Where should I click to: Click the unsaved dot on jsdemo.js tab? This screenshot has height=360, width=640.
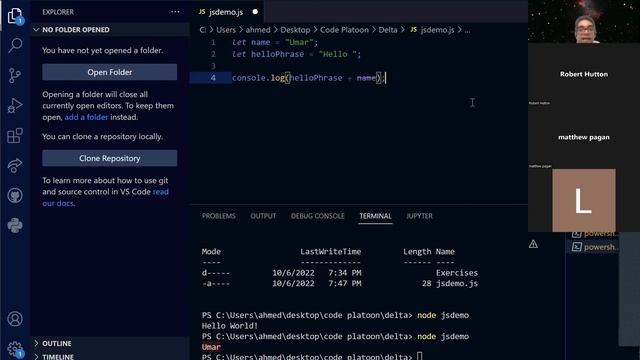click(255, 12)
